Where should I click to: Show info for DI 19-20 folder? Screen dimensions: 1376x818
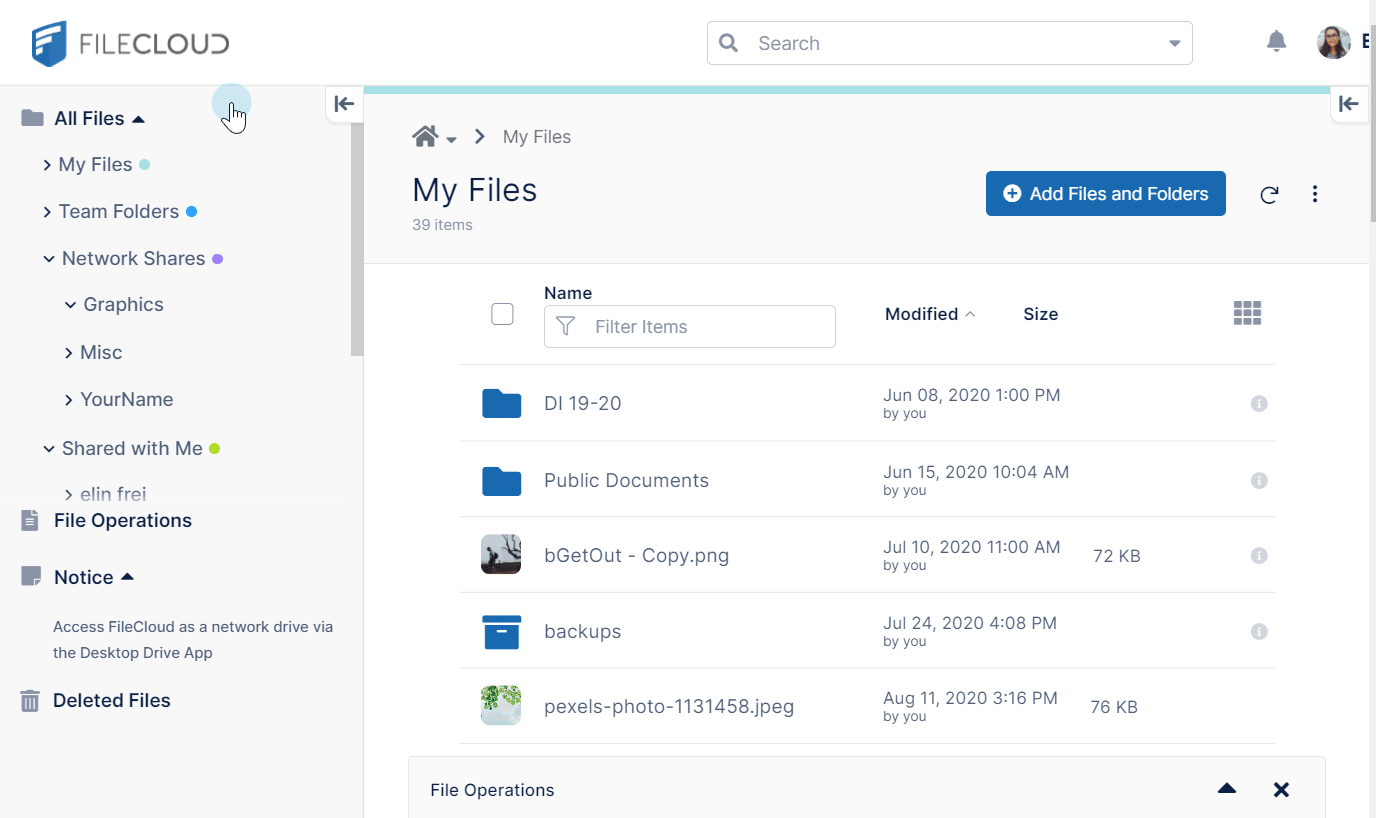tap(1259, 404)
